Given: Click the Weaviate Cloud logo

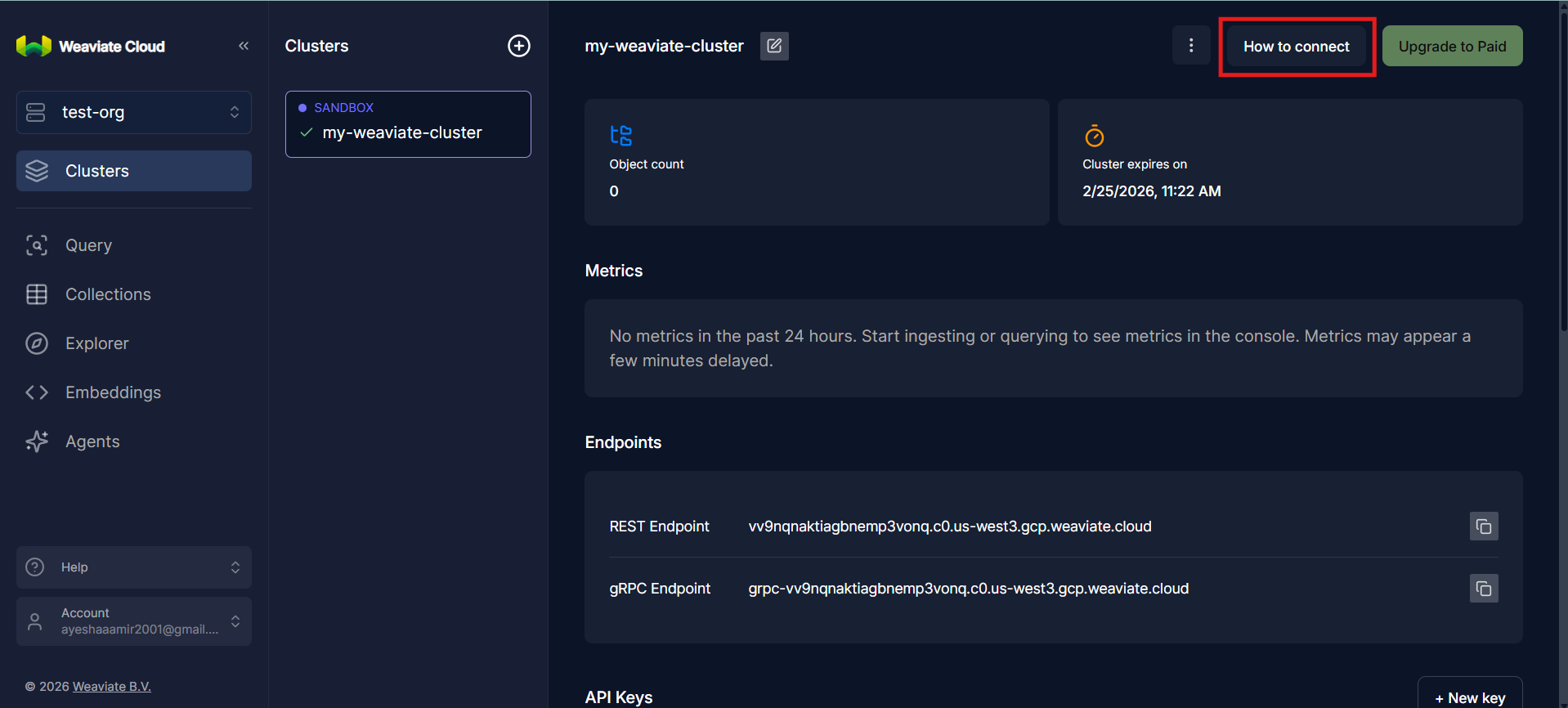Looking at the screenshot, I should click(91, 47).
